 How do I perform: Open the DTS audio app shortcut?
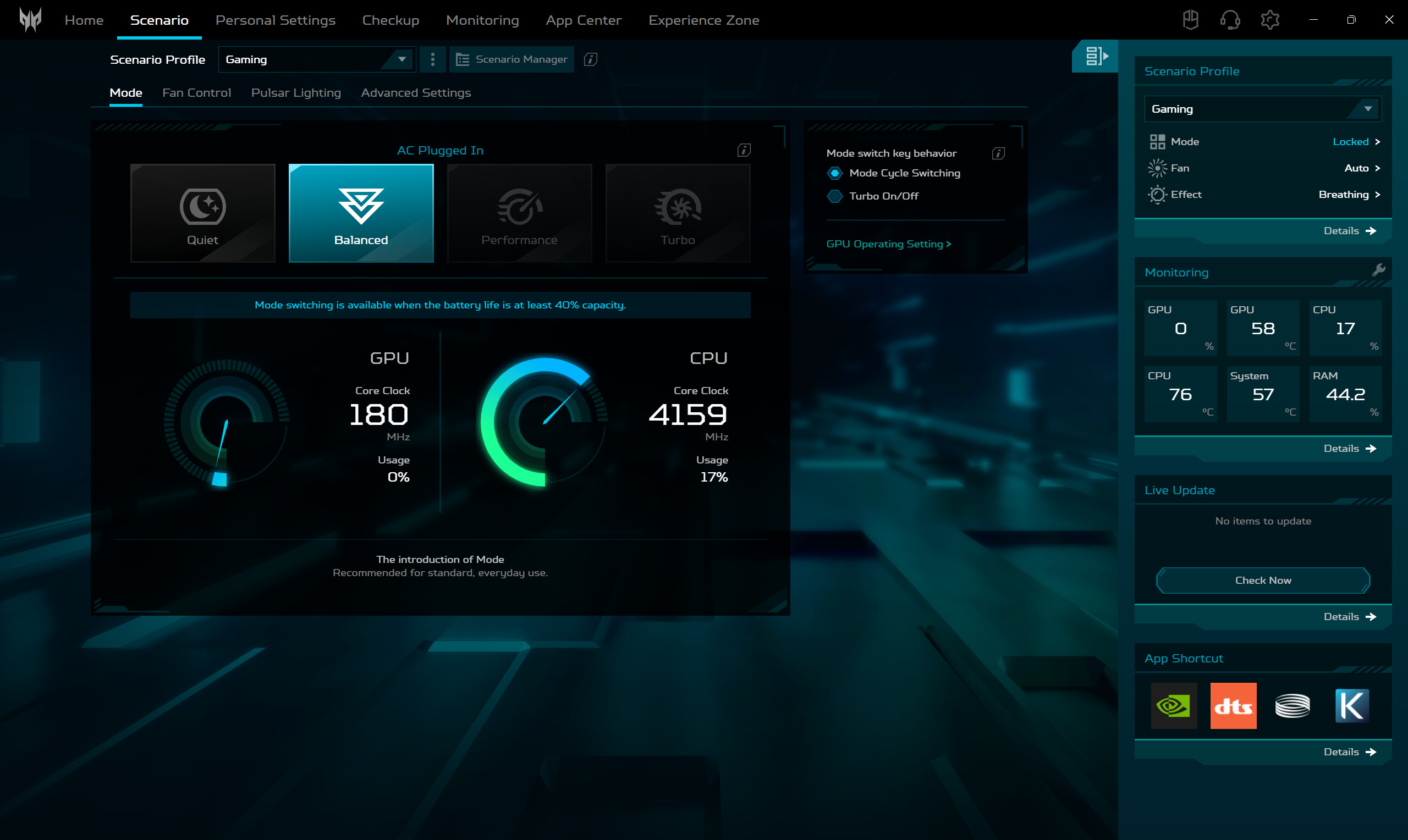(1233, 705)
